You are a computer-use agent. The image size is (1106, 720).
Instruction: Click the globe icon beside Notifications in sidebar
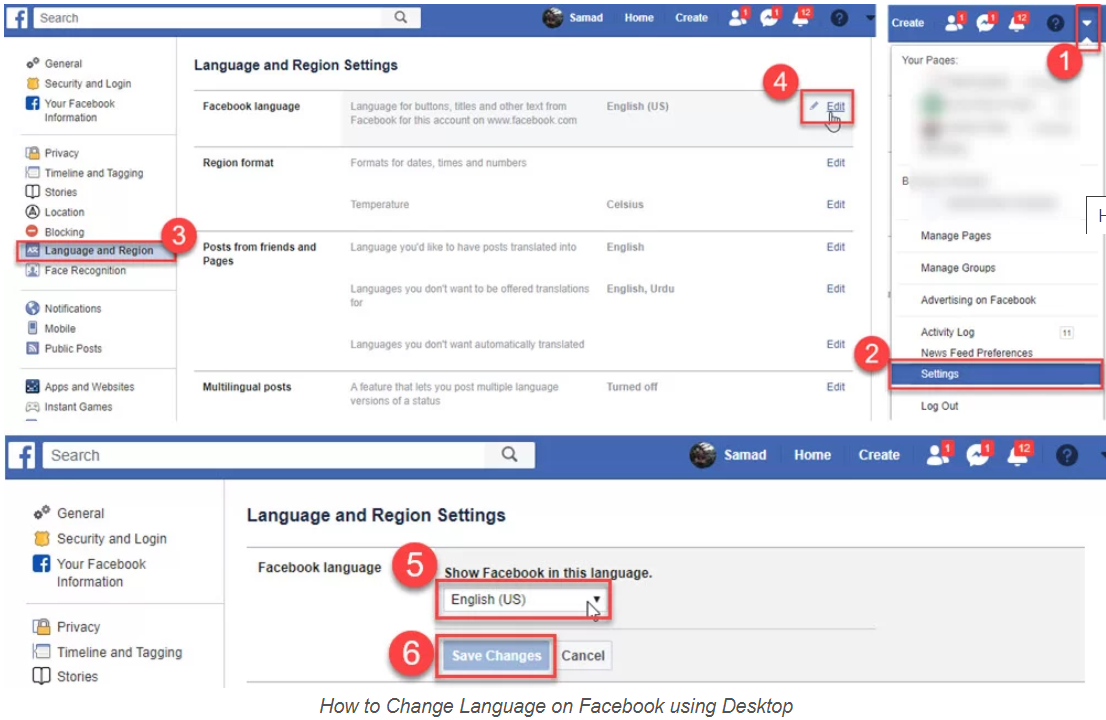pos(32,308)
